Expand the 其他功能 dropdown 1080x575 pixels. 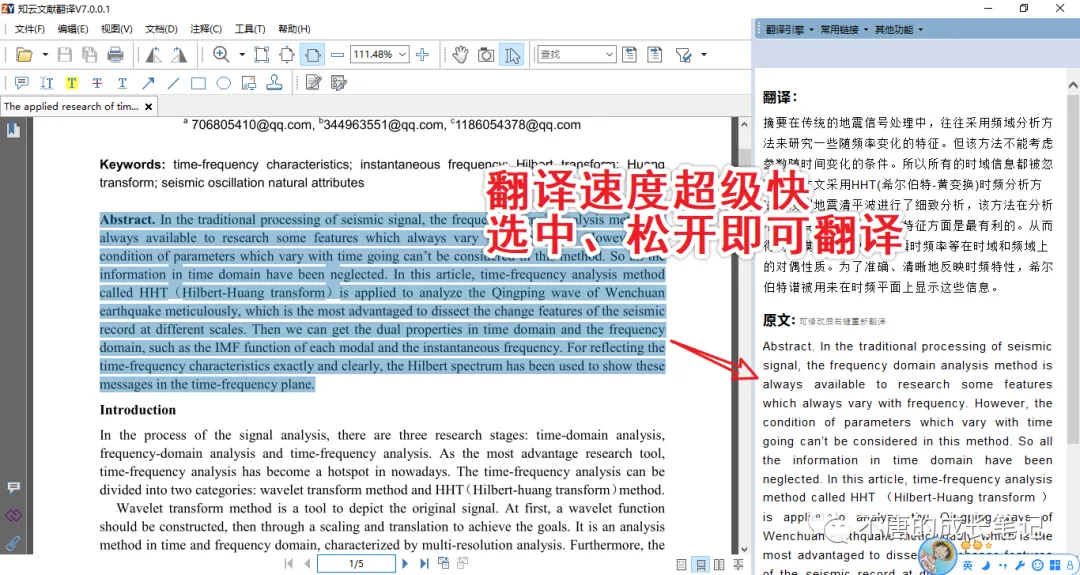tap(899, 30)
